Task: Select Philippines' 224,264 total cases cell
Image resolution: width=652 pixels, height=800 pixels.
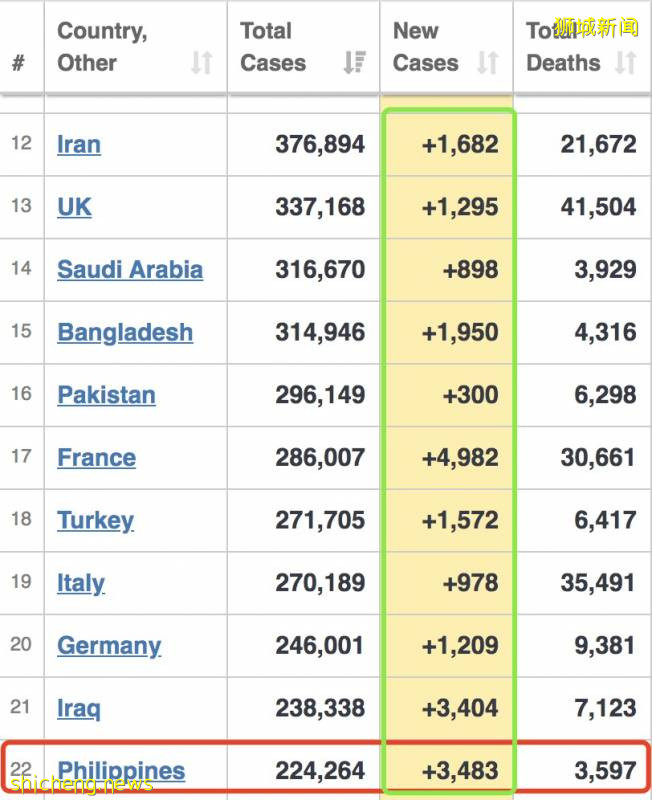Action: 320,771
